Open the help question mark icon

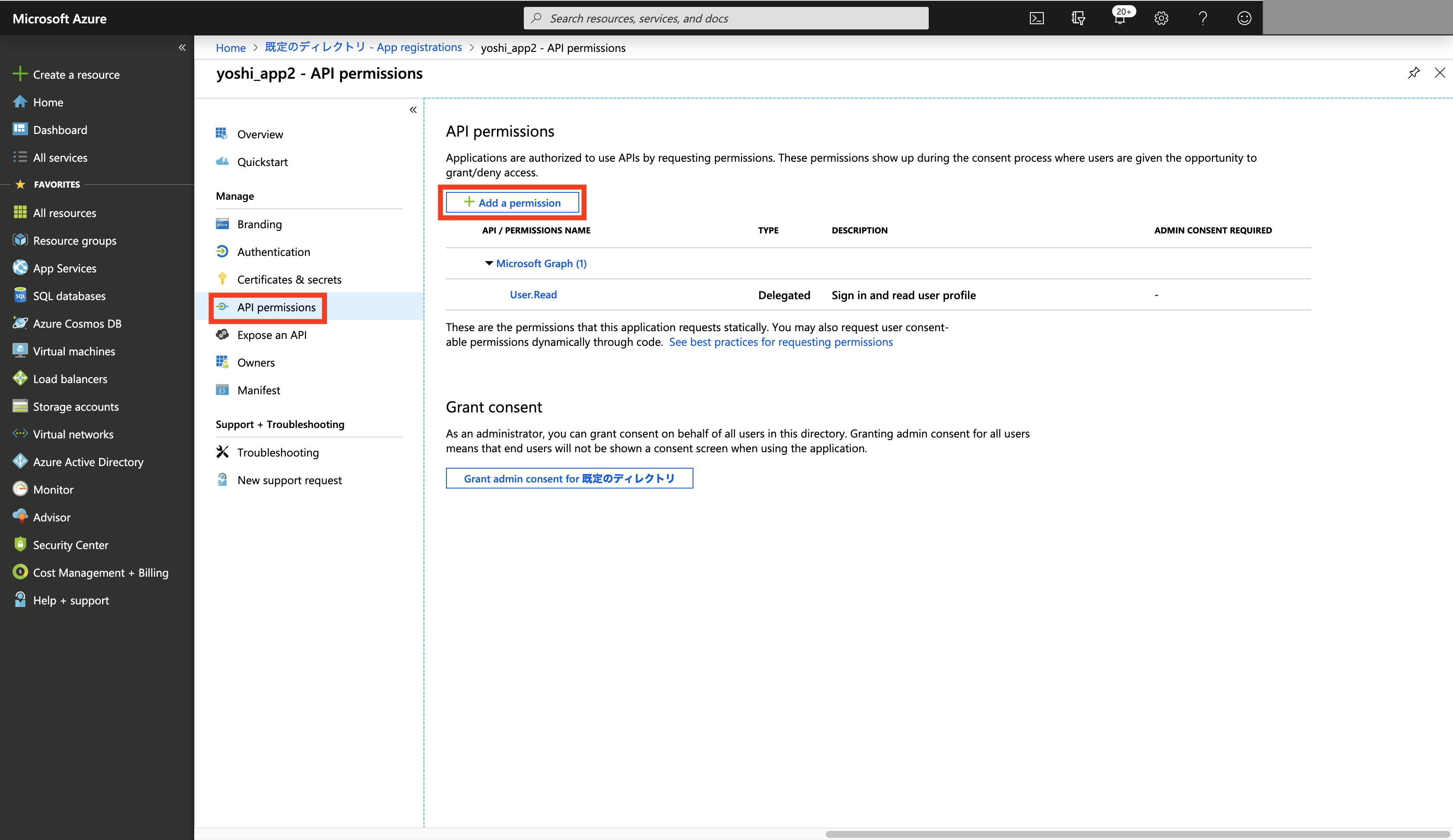(1203, 19)
